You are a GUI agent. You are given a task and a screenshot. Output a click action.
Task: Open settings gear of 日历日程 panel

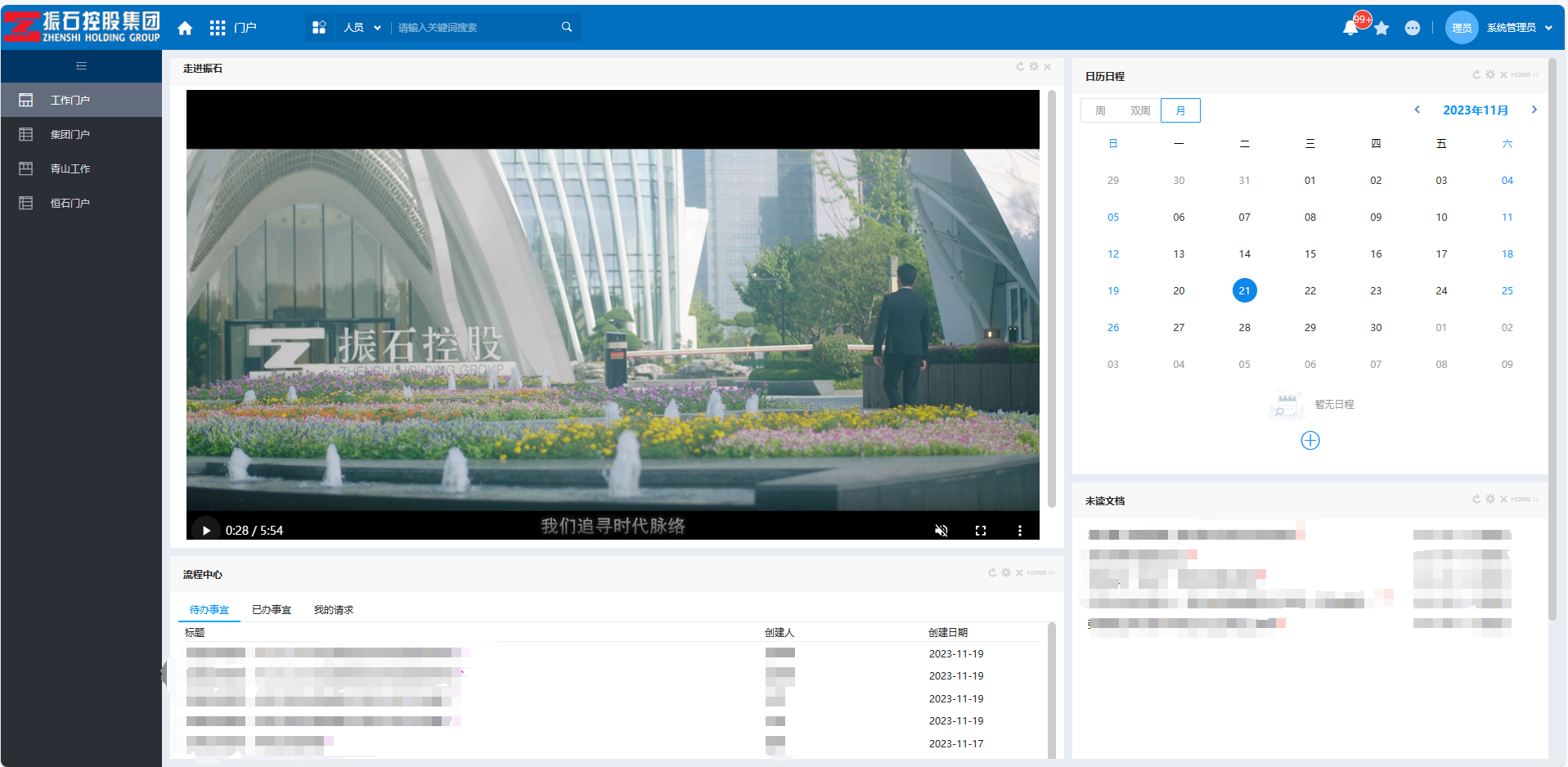[1490, 75]
